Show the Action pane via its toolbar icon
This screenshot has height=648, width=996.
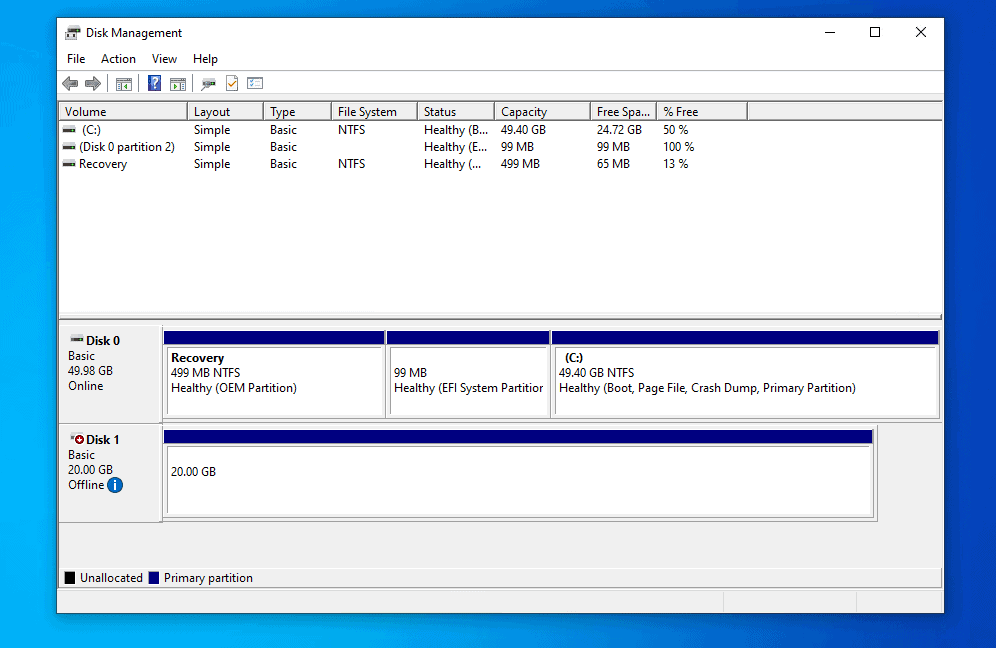(178, 83)
